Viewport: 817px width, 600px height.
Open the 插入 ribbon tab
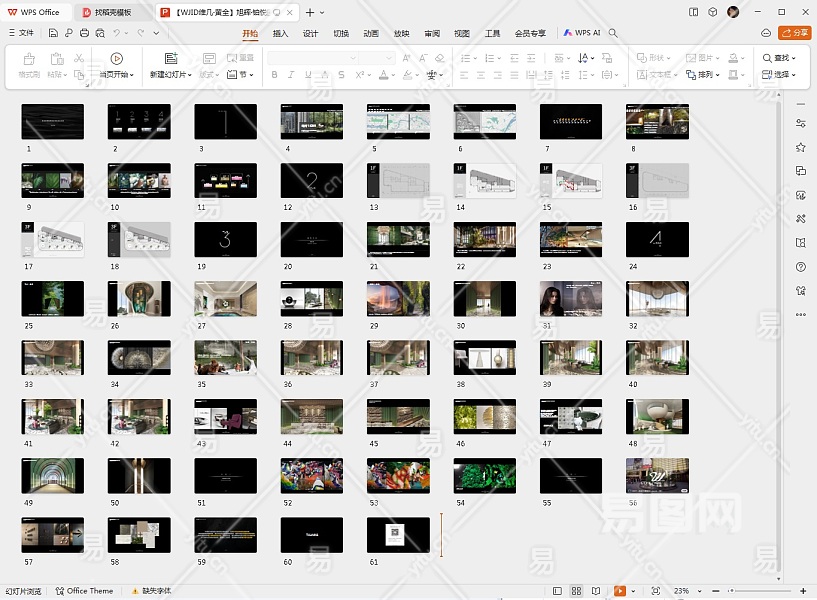click(x=280, y=33)
